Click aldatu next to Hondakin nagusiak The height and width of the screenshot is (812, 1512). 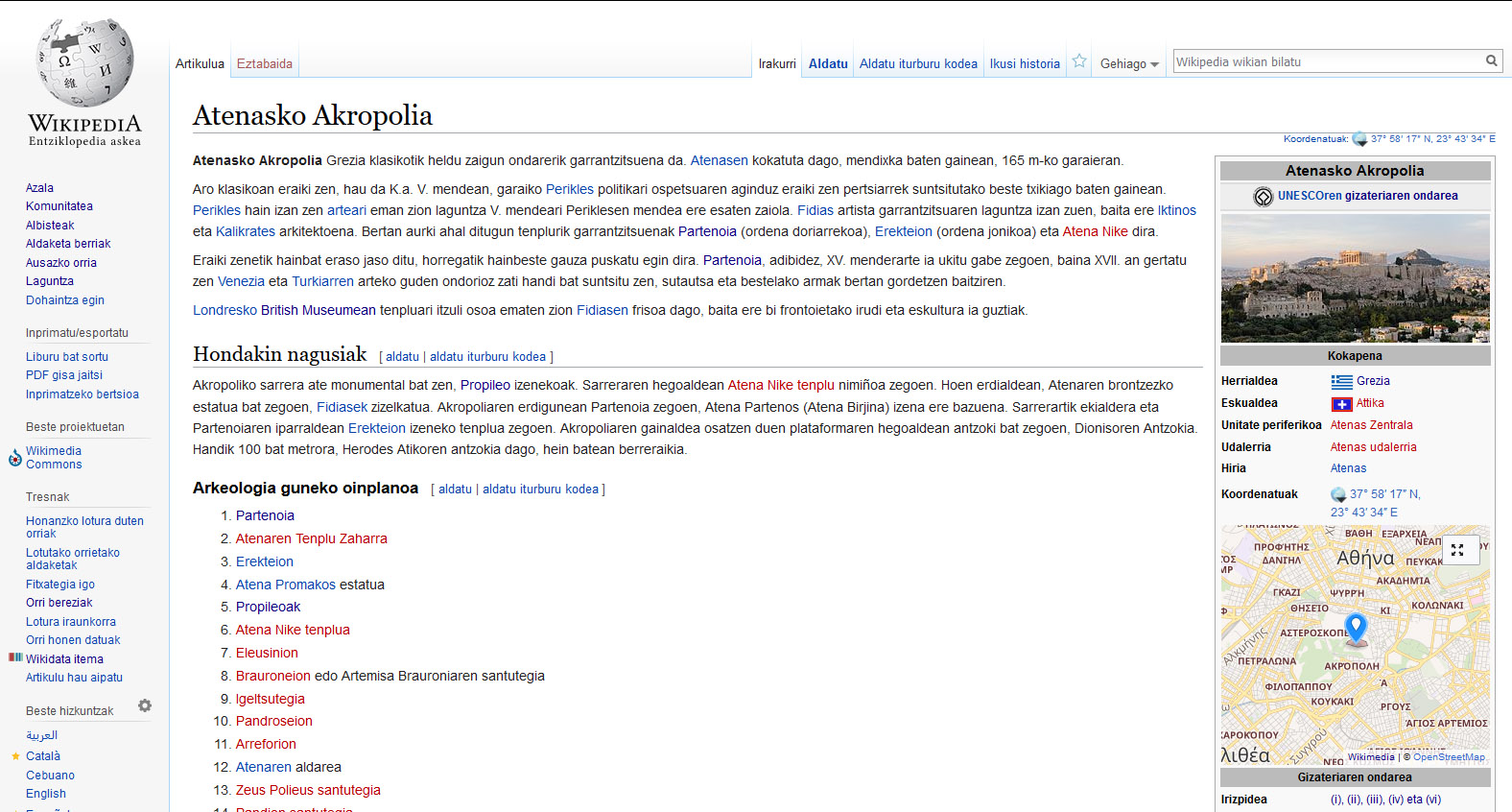tap(403, 356)
